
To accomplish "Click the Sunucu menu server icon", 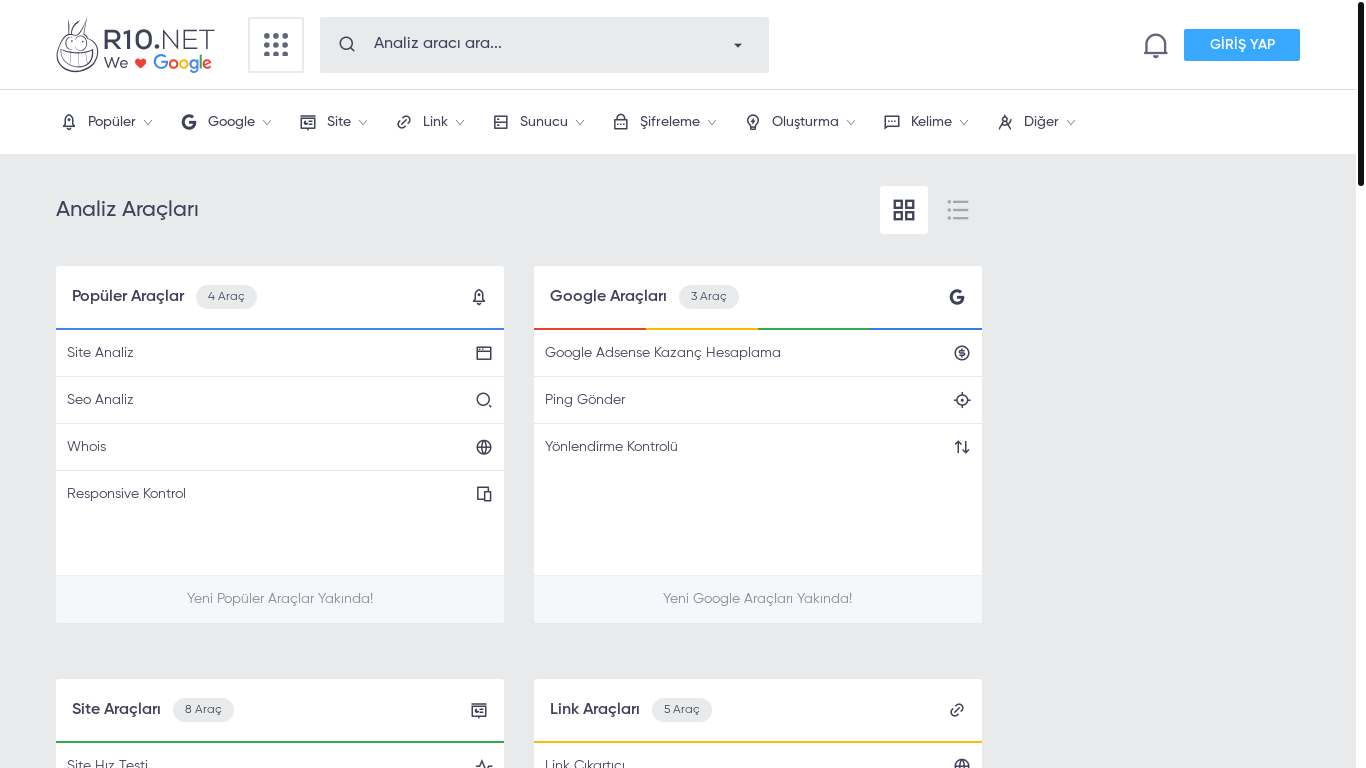I will (501, 122).
